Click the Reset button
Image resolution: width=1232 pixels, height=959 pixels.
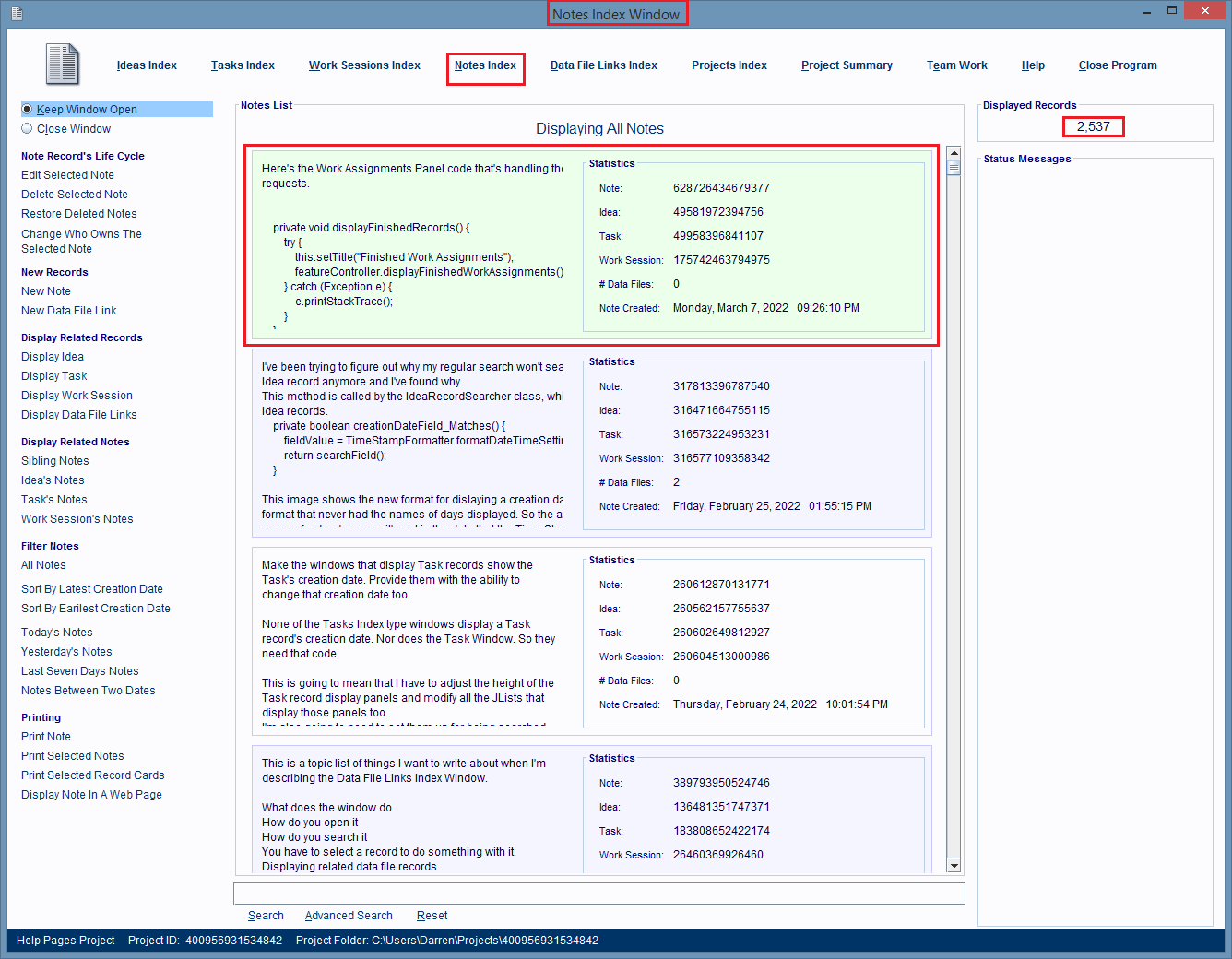click(432, 916)
